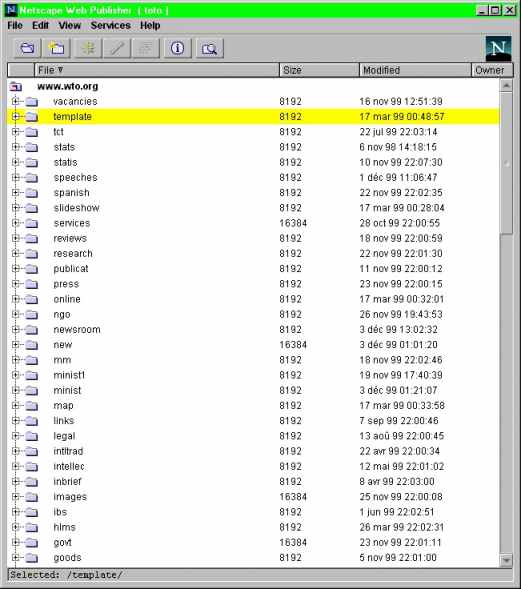Image resolution: width=521 pixels, height=589 pixels.
Task: Click the www.wto.org root server icon
Action: pos(16,86)
